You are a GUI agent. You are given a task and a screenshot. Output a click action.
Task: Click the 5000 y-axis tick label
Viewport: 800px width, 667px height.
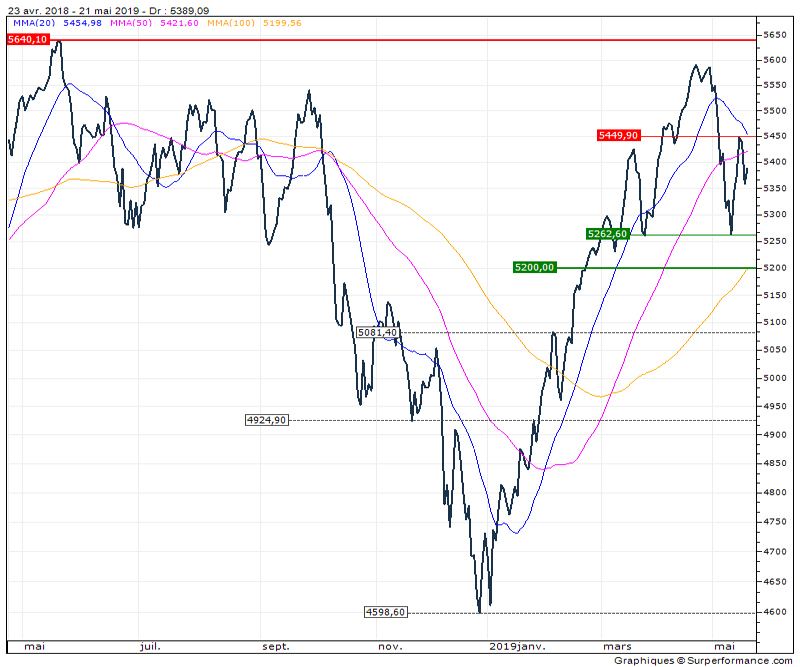(x=774, y=378)
